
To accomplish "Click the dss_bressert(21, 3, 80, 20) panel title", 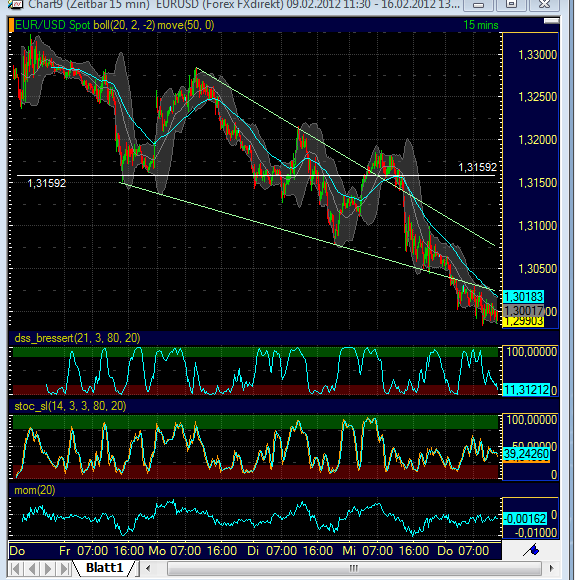I will [77, 338].
